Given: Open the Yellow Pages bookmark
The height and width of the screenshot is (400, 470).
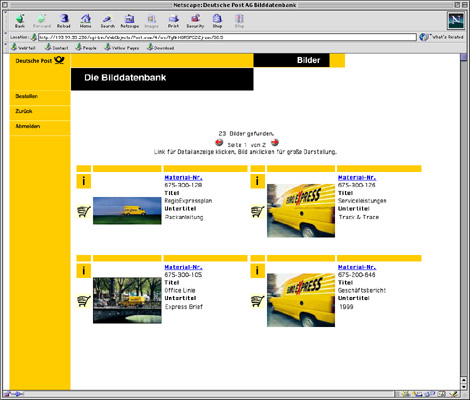Looking at the screenshot, I should point(122,48).
